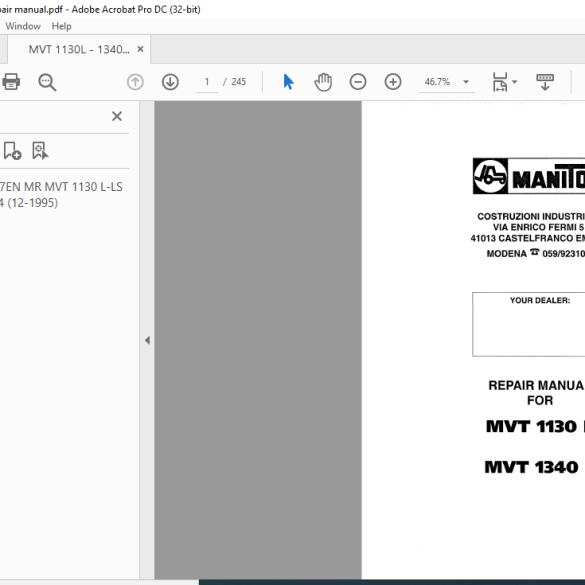Activate the Hand pan tool

323,82
